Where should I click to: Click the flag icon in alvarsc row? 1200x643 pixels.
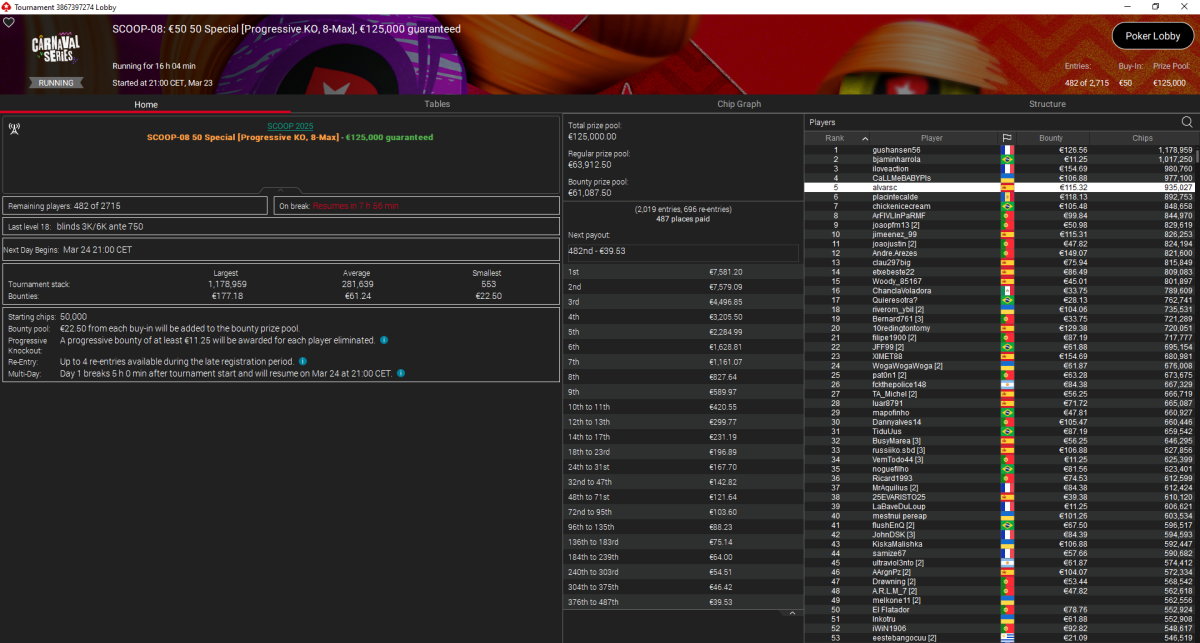(1007, 187)
